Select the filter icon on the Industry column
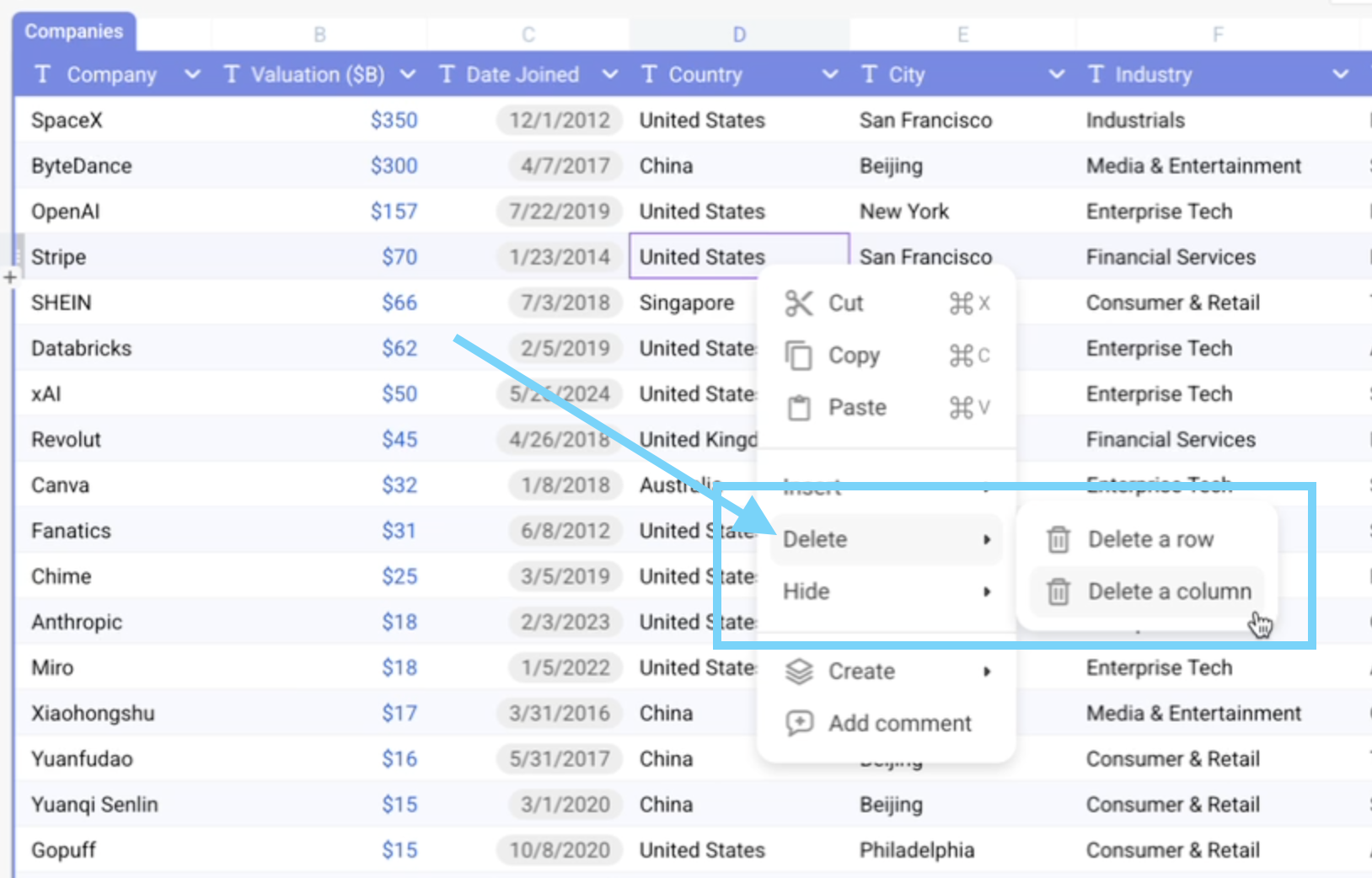Screen dimensions: 1372x878 tap(1095, 74)
